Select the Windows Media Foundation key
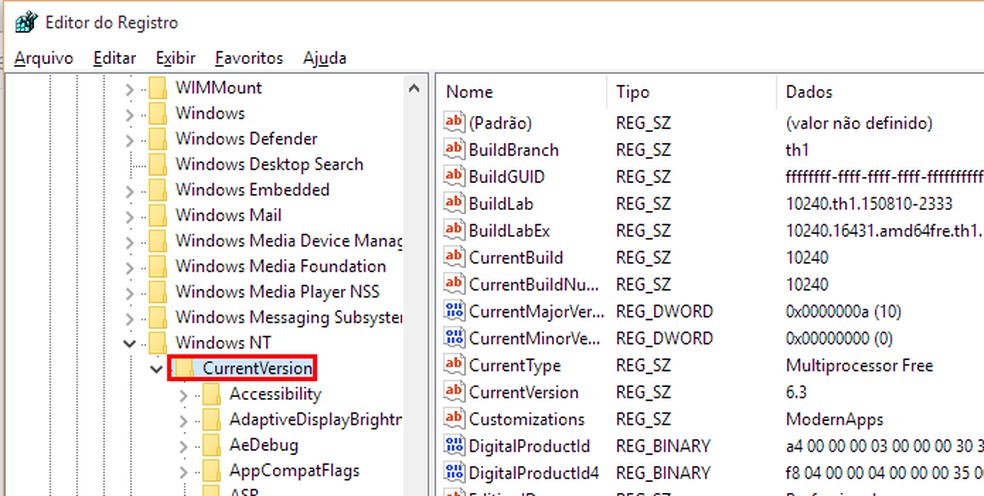The width and height of the screenshot is (984, 496). point(280,266)
